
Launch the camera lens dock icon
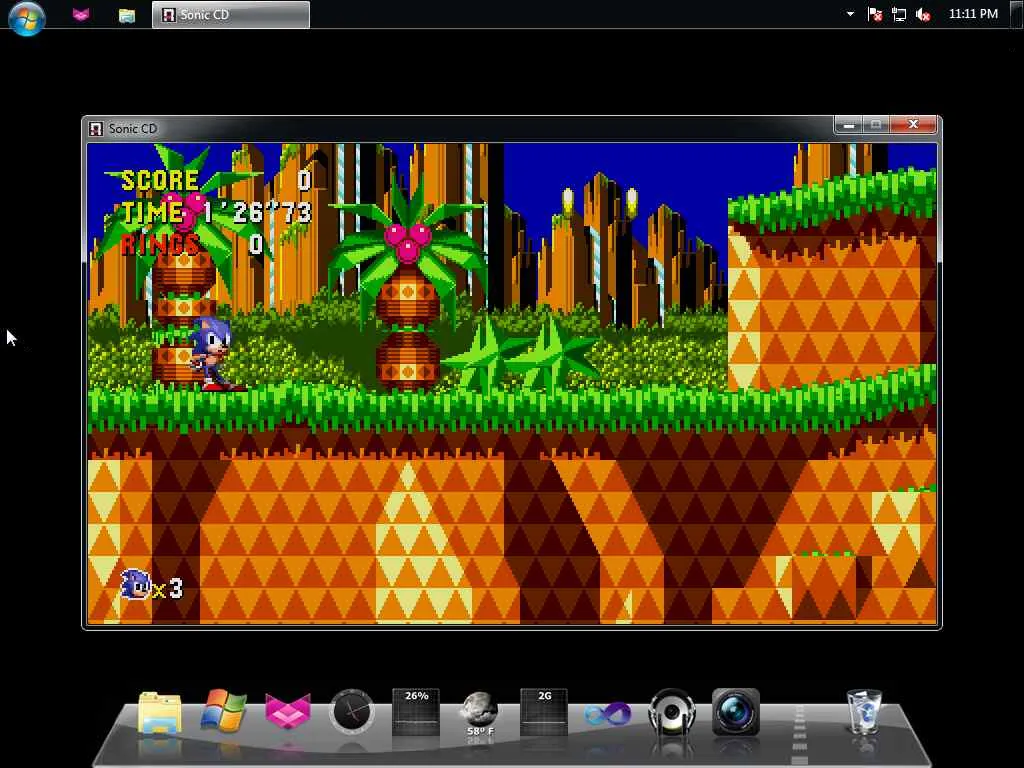tap(736, 712)
